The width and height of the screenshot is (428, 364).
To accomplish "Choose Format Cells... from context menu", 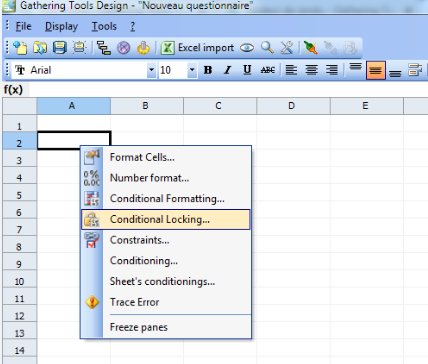I will 165,157.
